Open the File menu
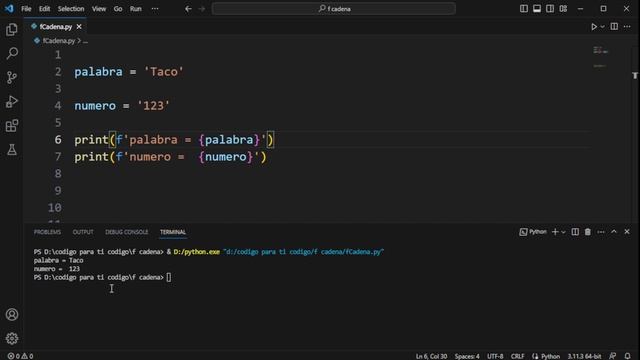 point(26,9)
